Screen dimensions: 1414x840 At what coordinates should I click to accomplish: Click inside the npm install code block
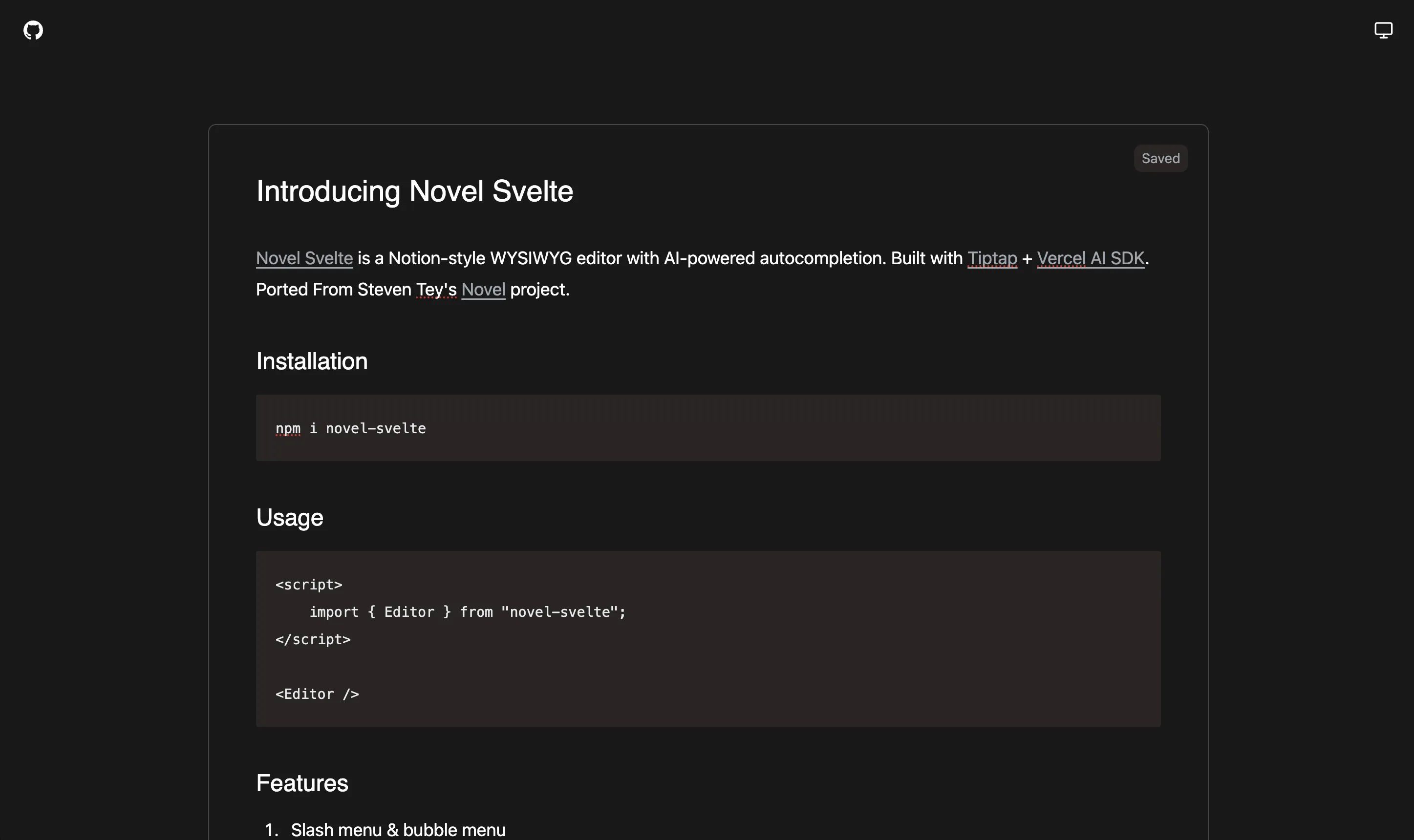click(x=350, y=428)
